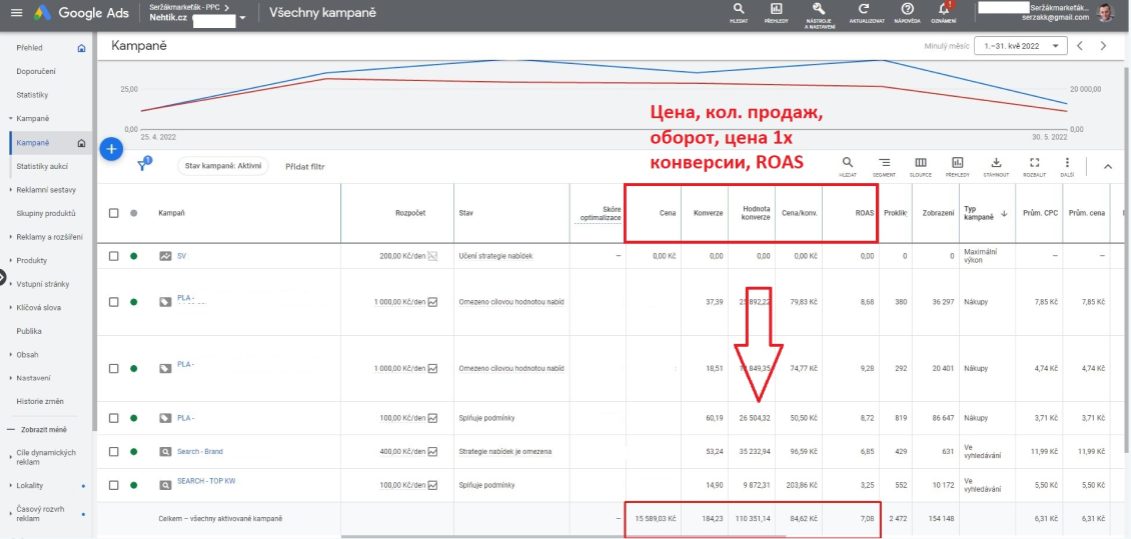Open the Sloupce columns icon
This screenshot has width=1131, height=539.
(x=920, y=164)
